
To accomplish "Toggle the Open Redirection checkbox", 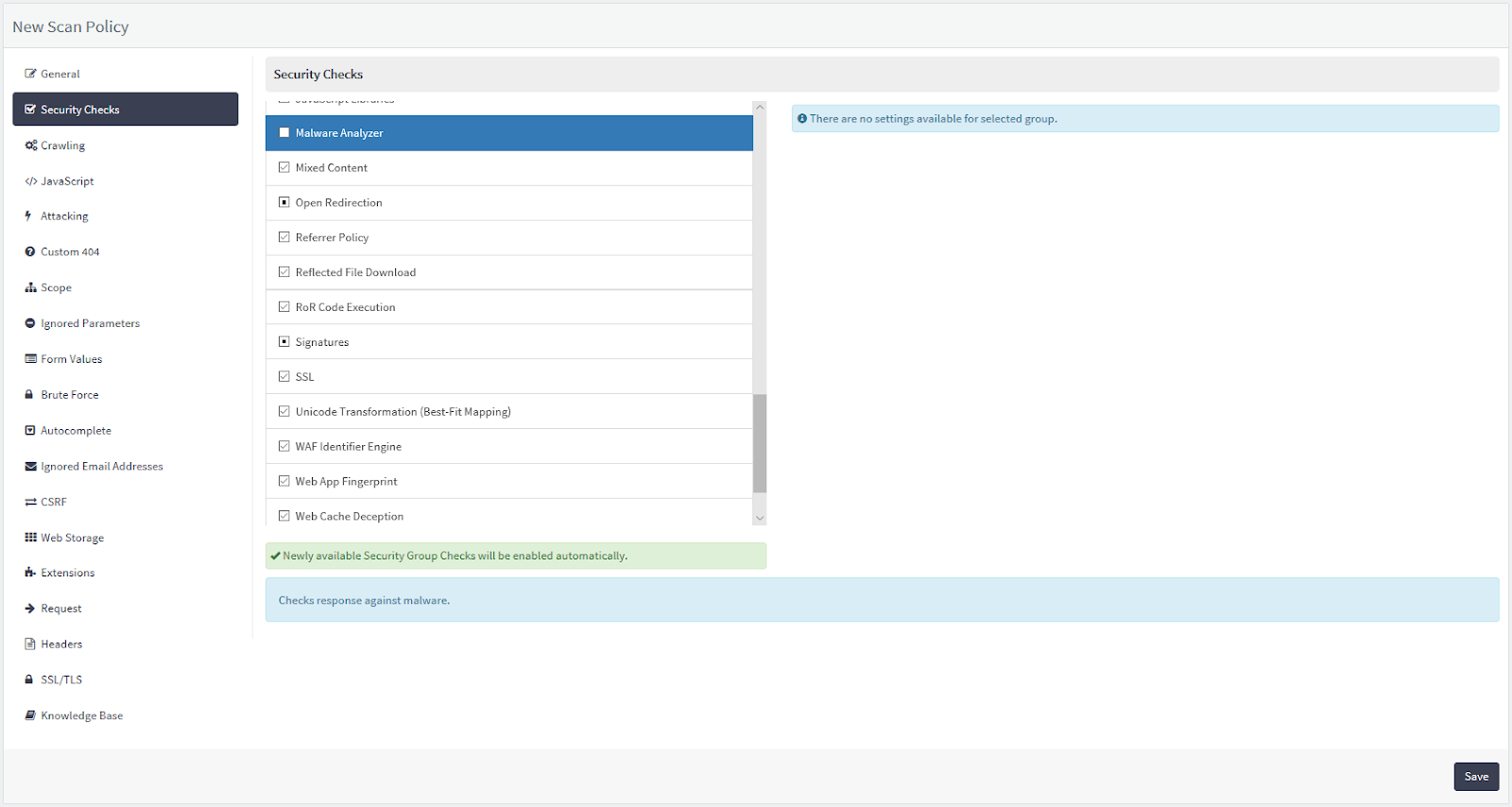I will coord(284,203).
